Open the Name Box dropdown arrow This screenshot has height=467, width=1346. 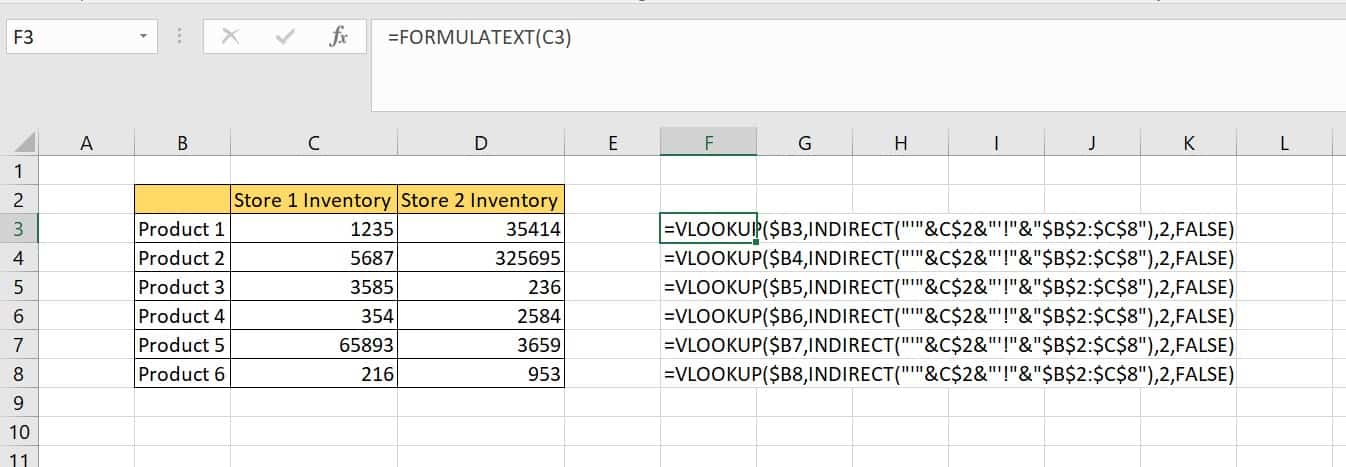(x=144, y=38)
